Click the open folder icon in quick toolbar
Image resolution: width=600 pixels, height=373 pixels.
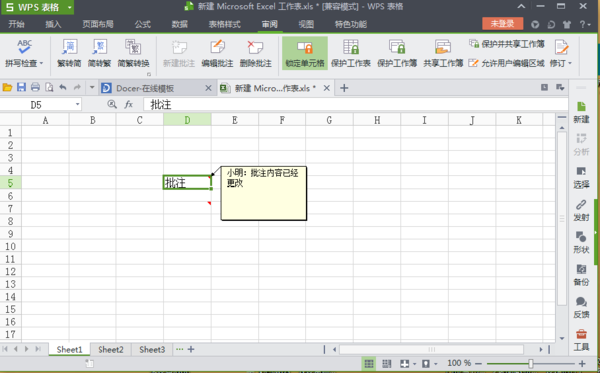7,88
